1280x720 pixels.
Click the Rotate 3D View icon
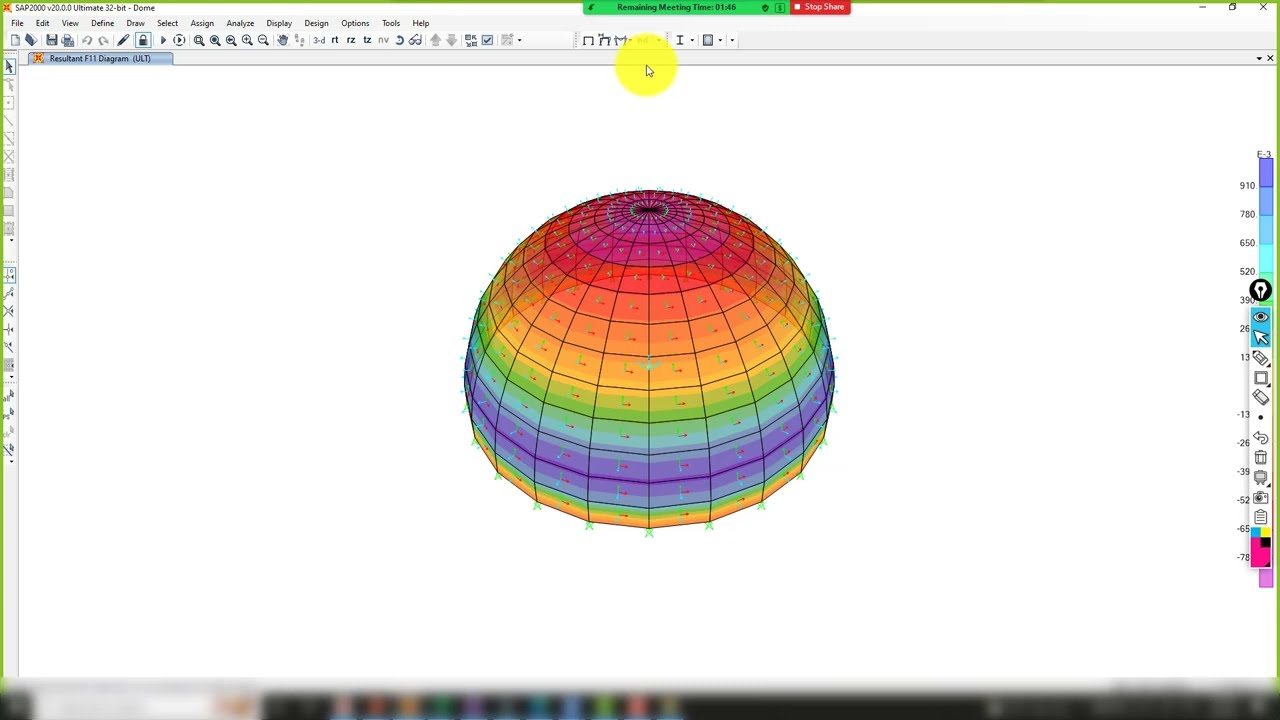[x=399, y=40]
